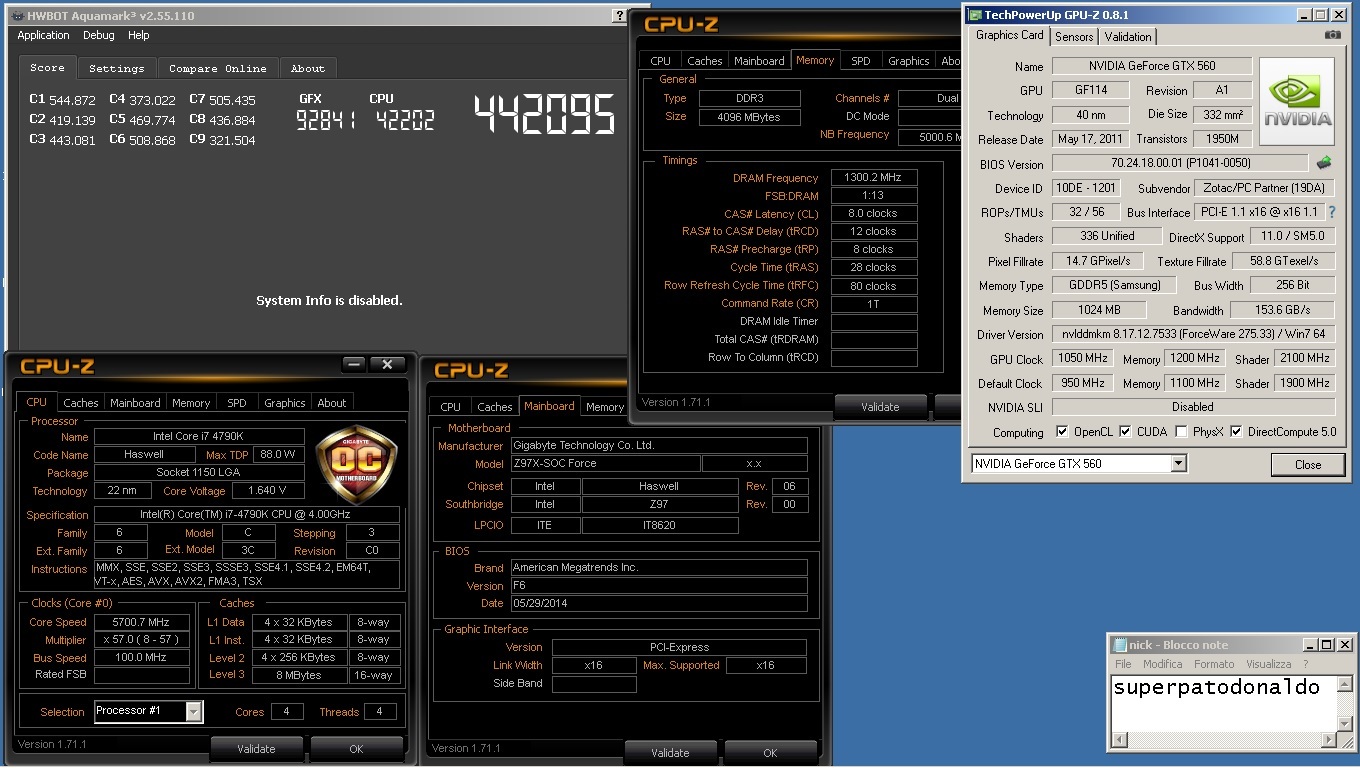Screen dimensions: 1360x768
Task: Click the Notepad title bar notebook icon
Action: tap(1119, 645)
